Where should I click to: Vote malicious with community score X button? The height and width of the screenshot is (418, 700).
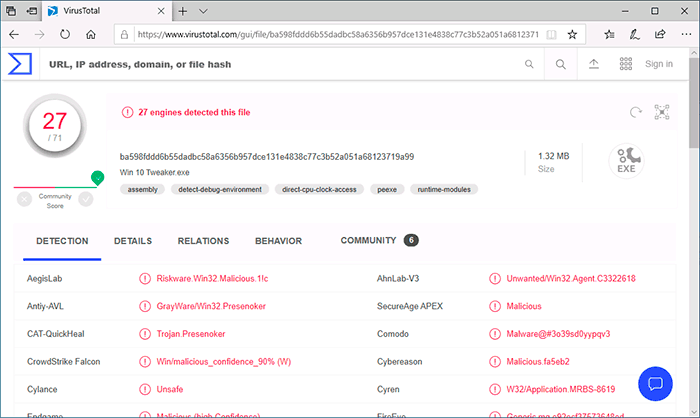[x=24, y=199]
